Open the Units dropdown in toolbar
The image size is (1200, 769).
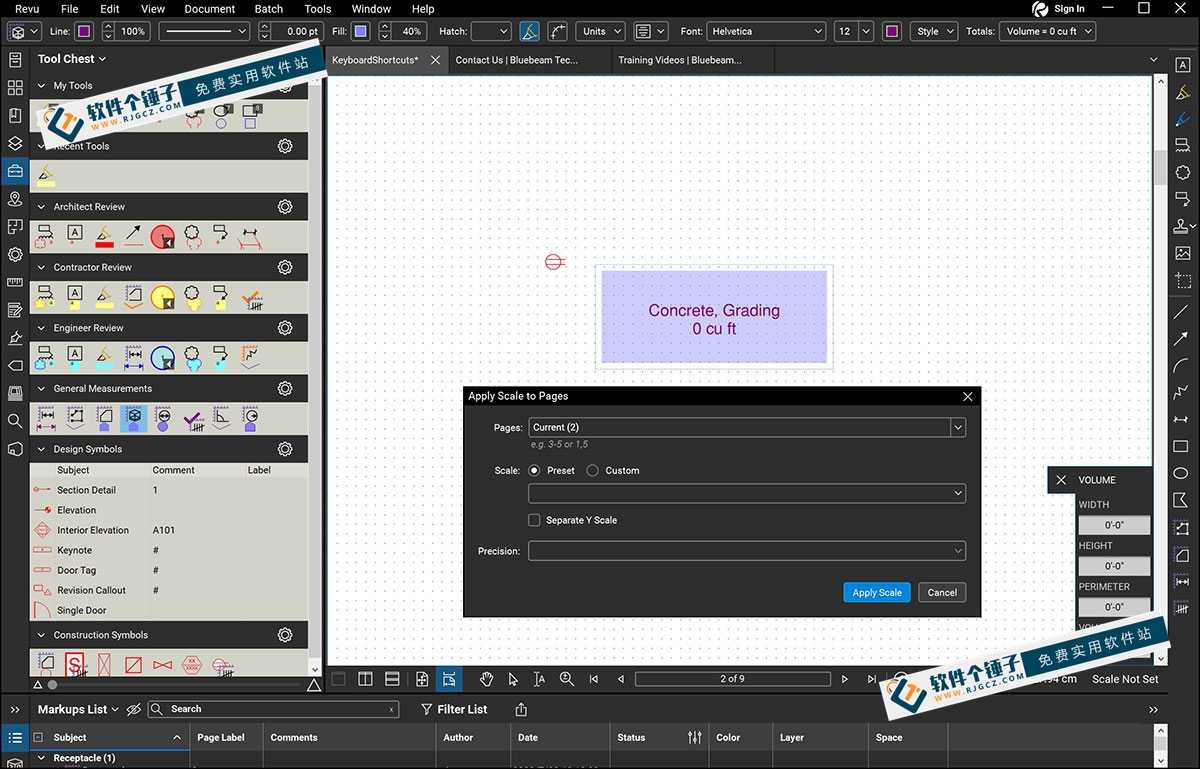tap(600, 31)
